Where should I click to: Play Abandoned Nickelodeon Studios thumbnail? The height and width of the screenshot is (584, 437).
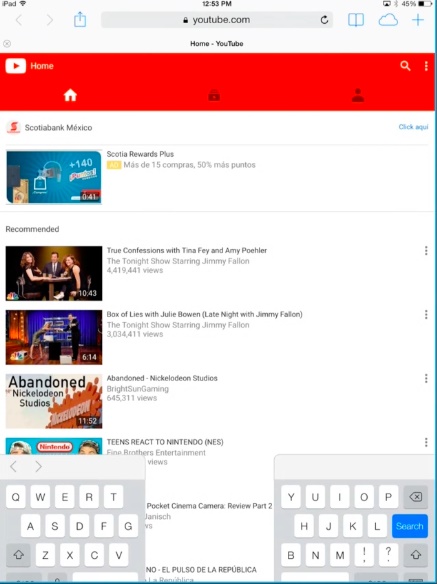[54, 401]
